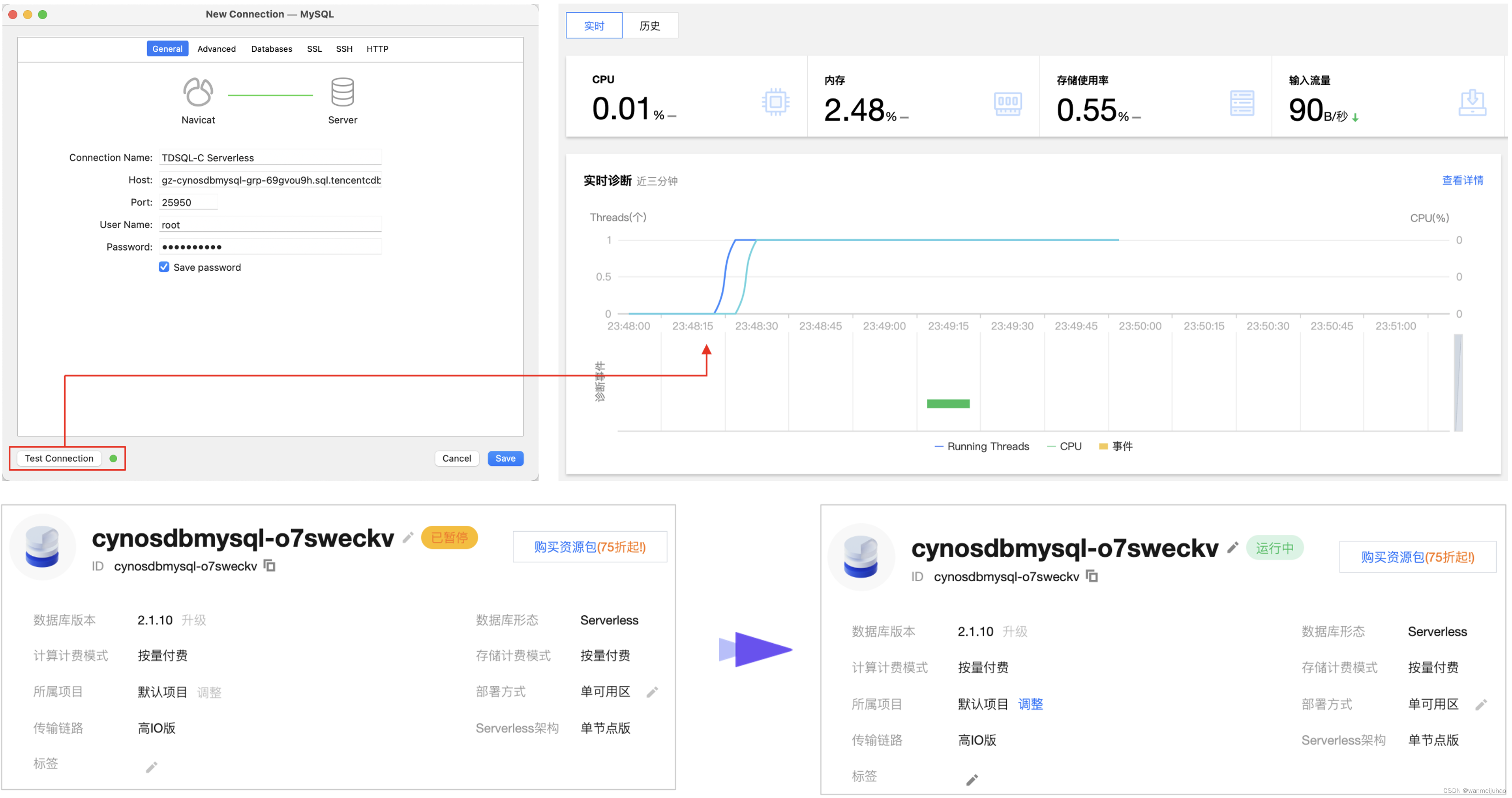1512x798 pixels.
Task: Click the Cancel button
Action: 457,458
